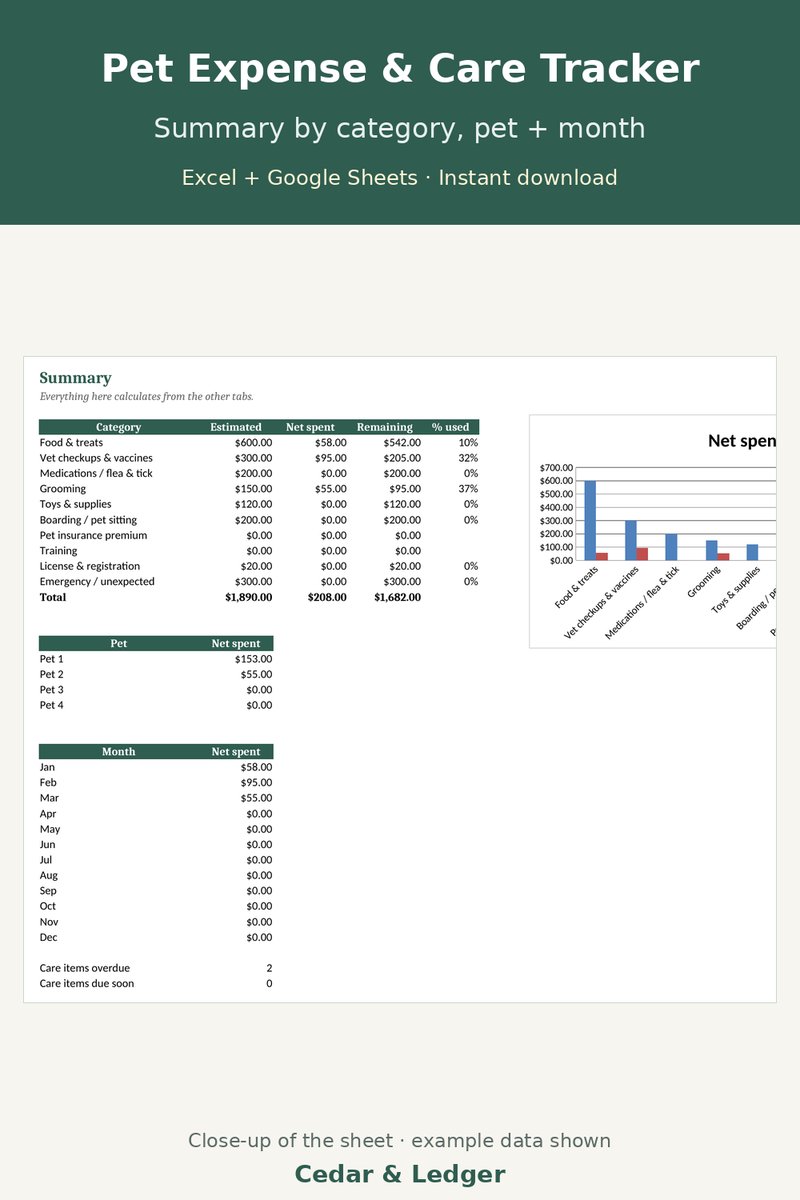
Task: Select the "Grooming" table row label
Action: tap(63, 489)
